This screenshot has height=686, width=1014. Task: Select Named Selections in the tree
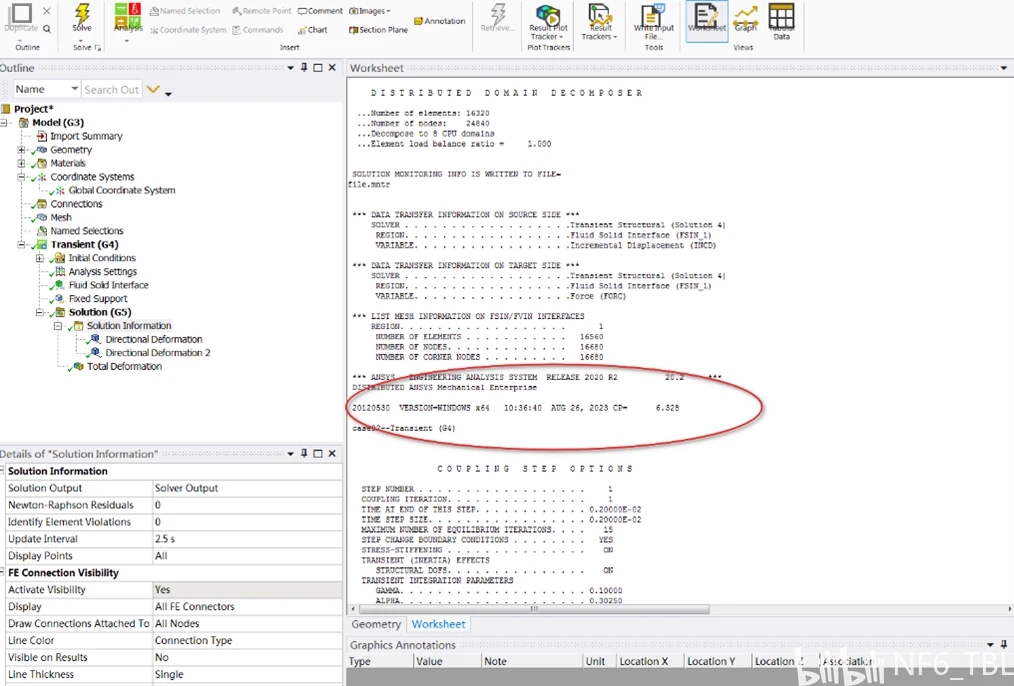click(87, 231)
